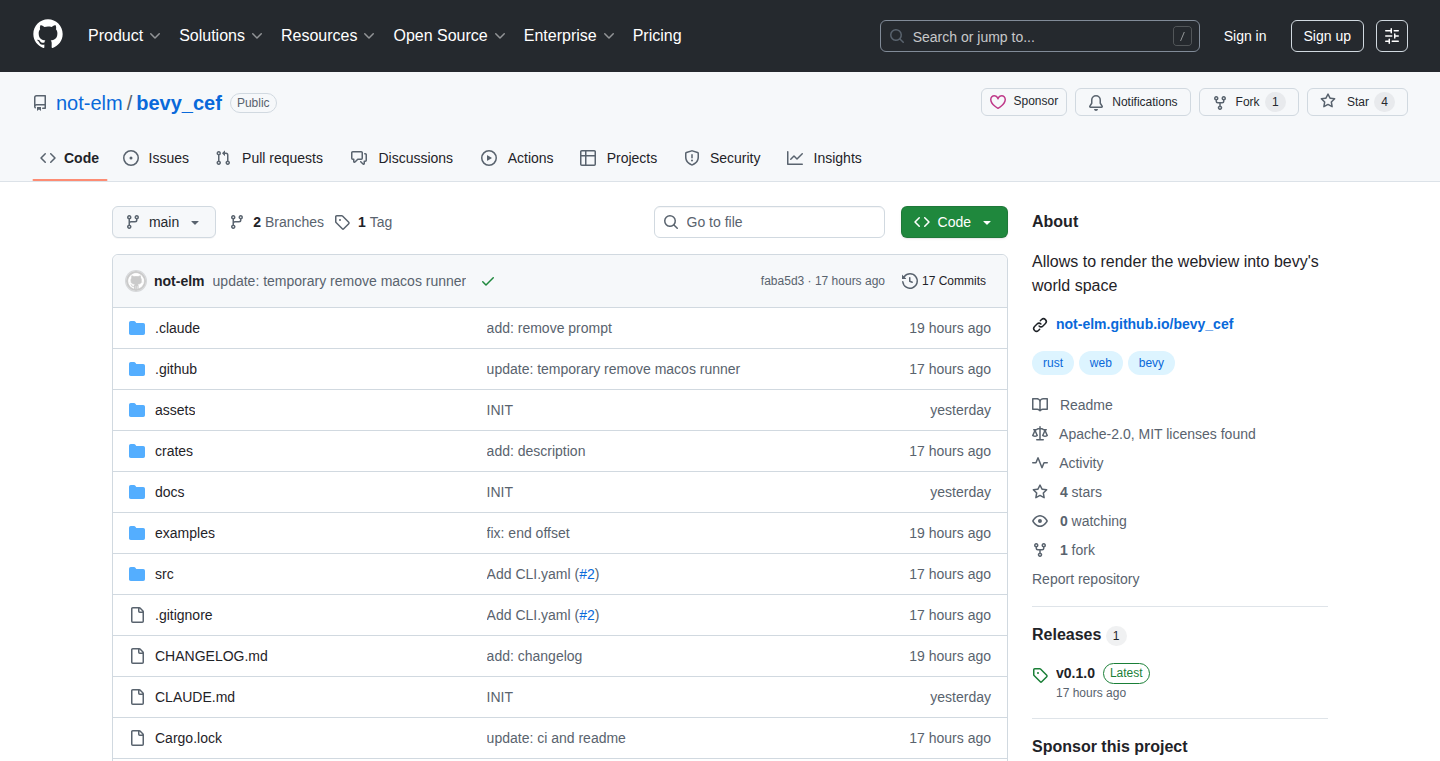This screenshot has width=1440, height=761.
Task: Open the not-elm owner link
Action: point(89,103)
